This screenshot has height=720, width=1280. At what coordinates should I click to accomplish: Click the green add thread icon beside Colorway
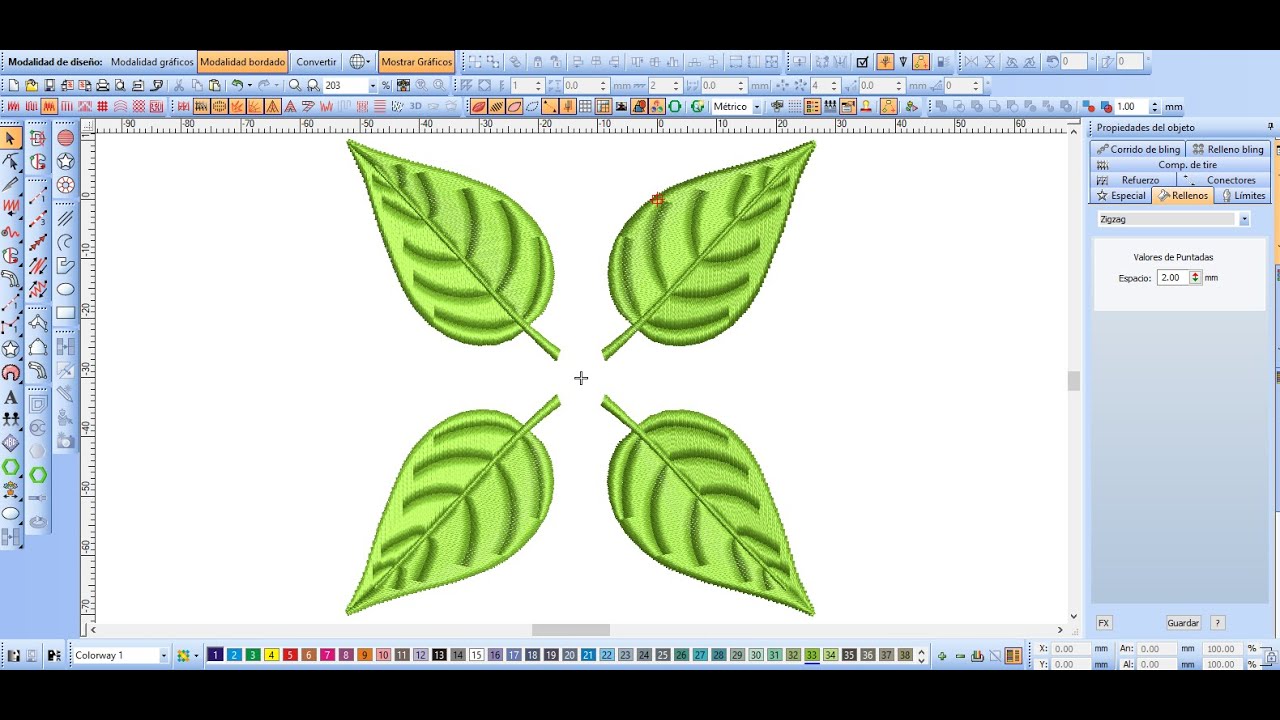click(183, 656)
